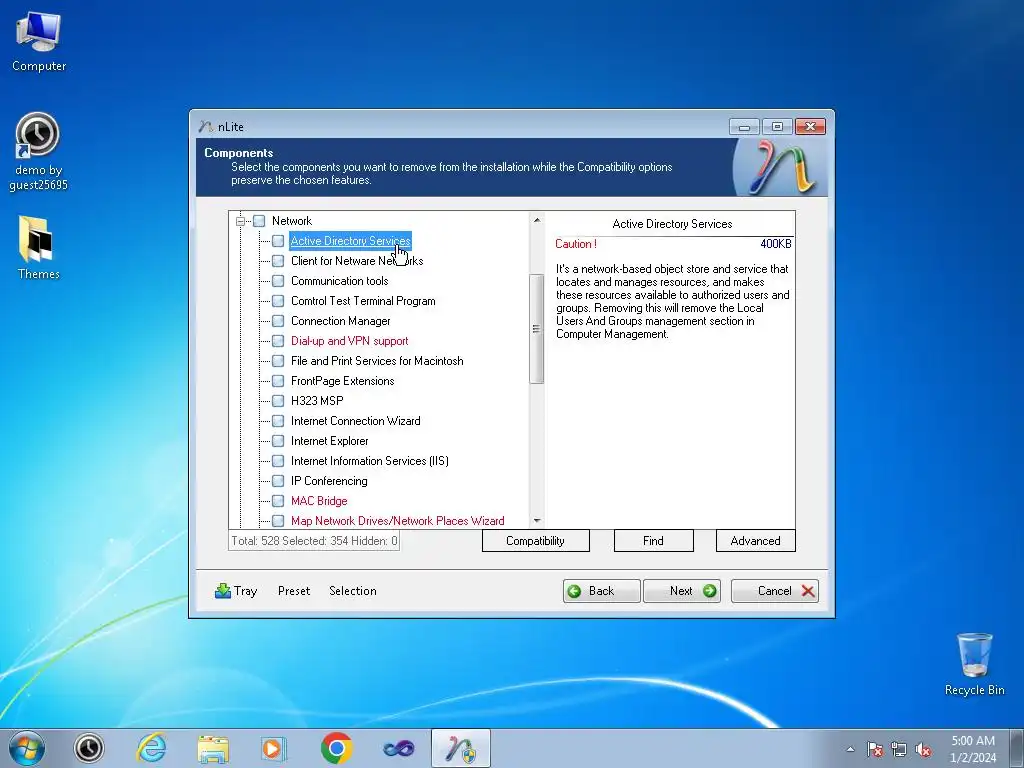The image size is (1024, 768).
Task: Open the Compatibility options
Action: 536,541
